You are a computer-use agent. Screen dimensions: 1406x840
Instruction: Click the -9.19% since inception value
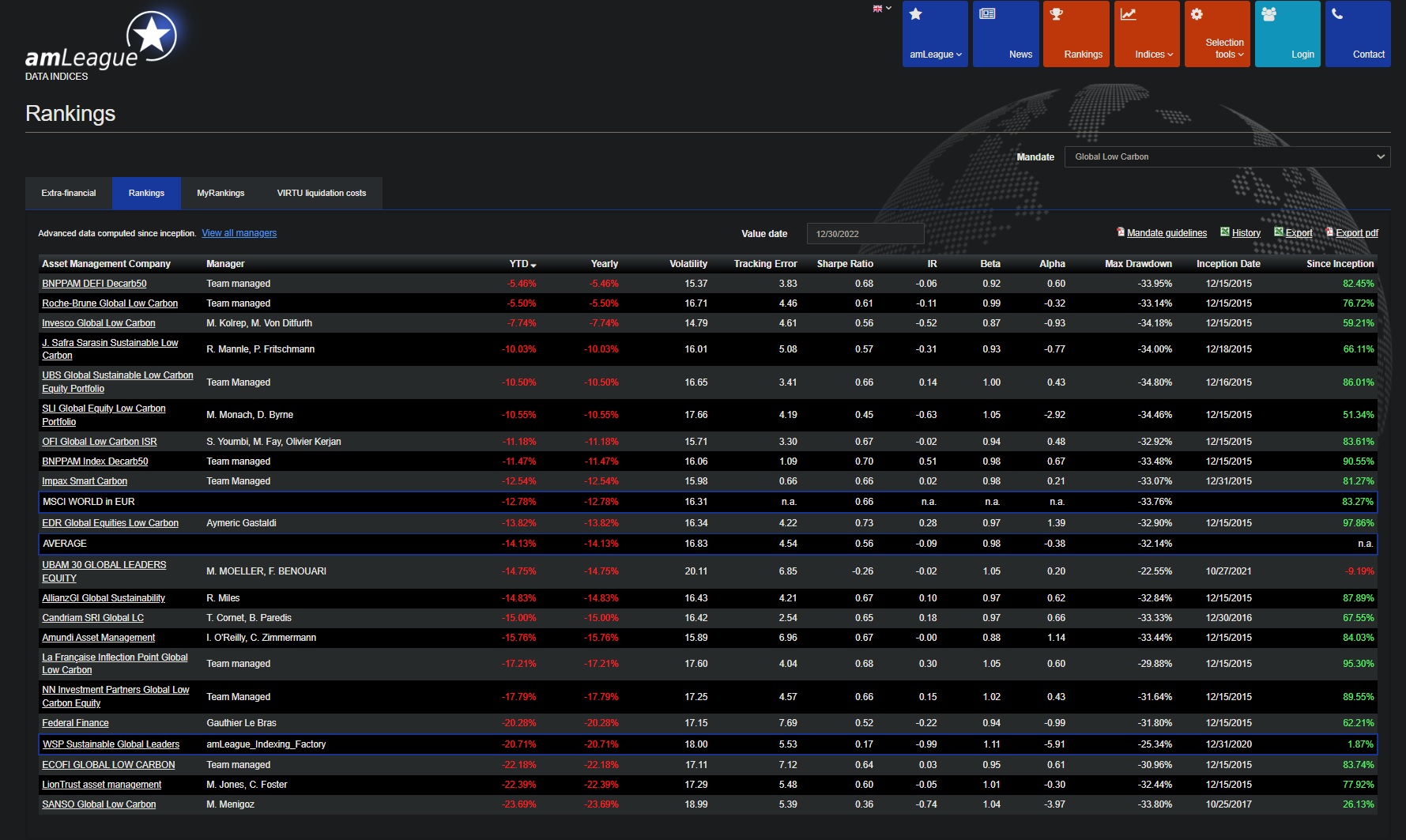coord(1360,571)
